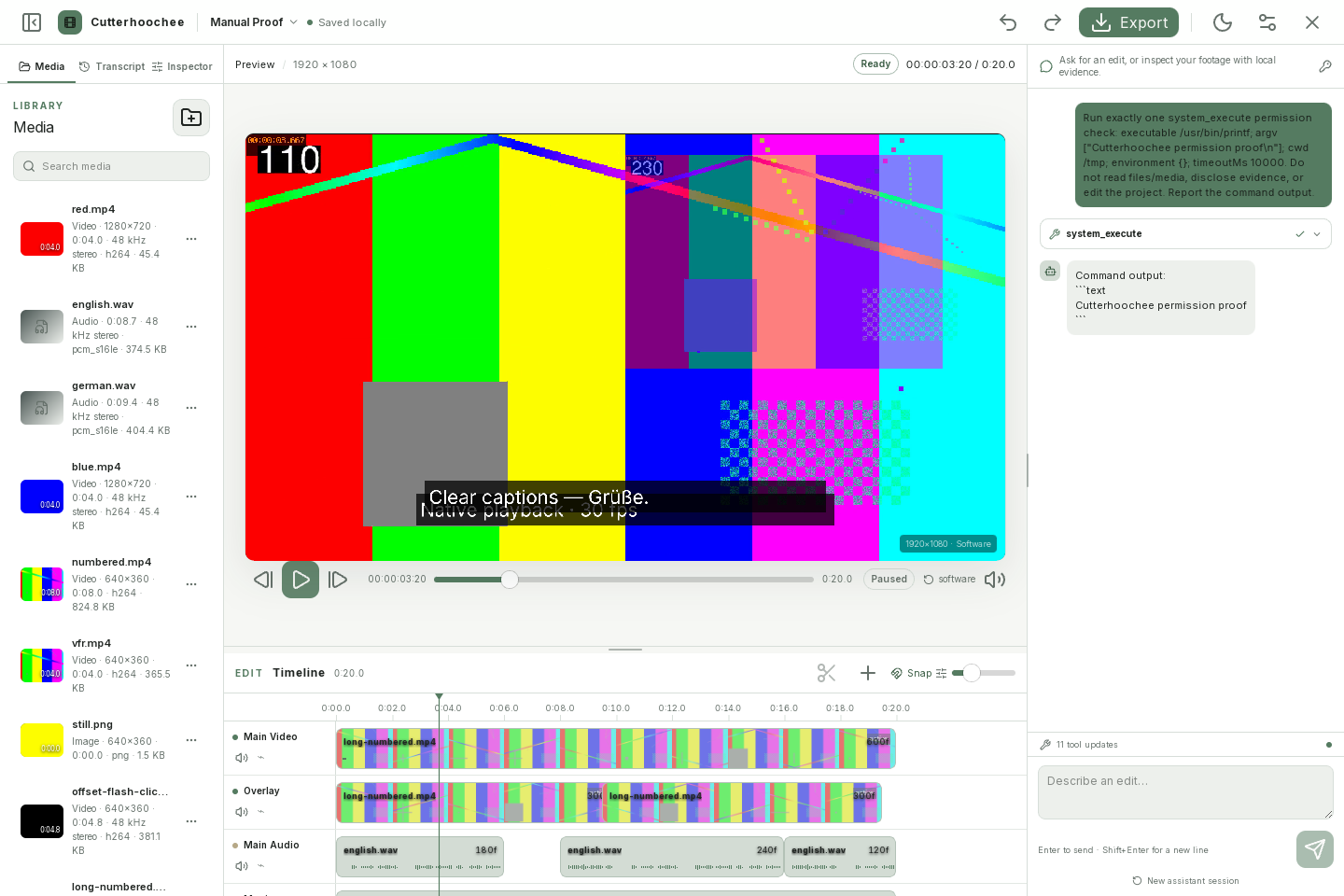Send the assistant message
This screenshot has width=1344, height=896.
(1314, 849)
